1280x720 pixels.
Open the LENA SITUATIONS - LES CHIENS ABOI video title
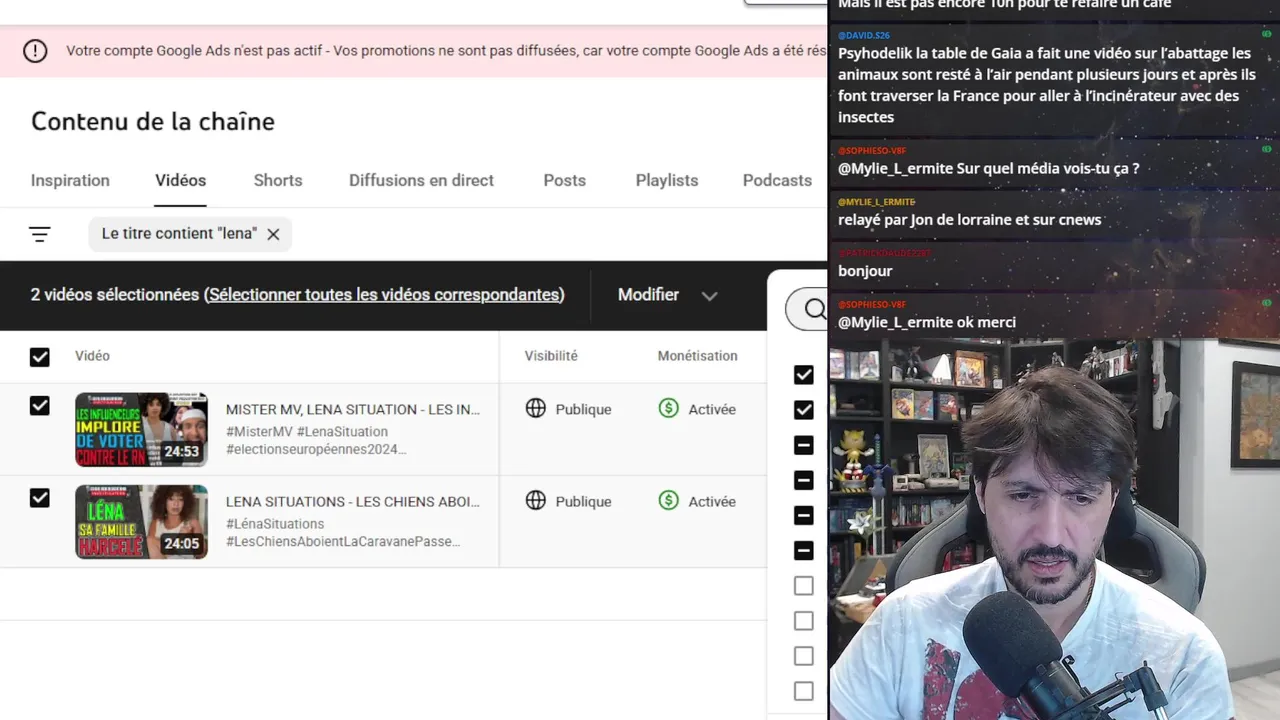pyautogui.click(x=353, y=501)
